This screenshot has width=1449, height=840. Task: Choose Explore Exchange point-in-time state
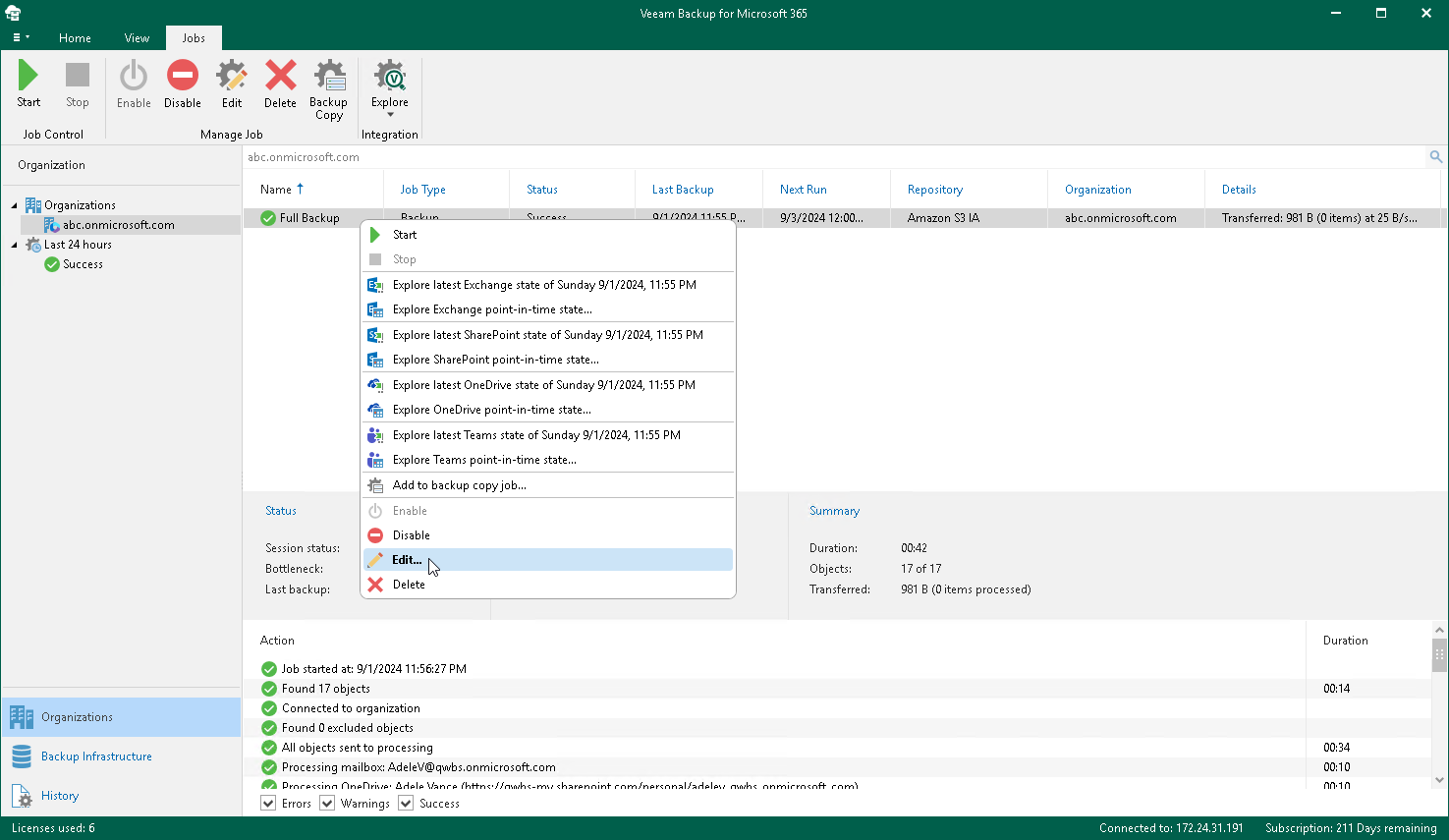click(x=548, y=309)
